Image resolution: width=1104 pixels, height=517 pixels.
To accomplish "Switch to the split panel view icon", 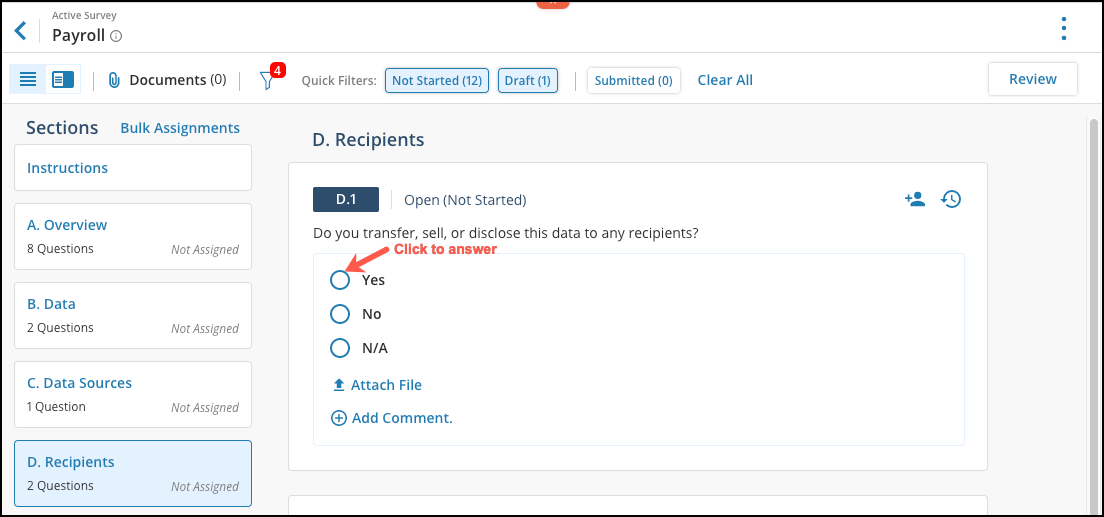I will (x=63, y=80).
